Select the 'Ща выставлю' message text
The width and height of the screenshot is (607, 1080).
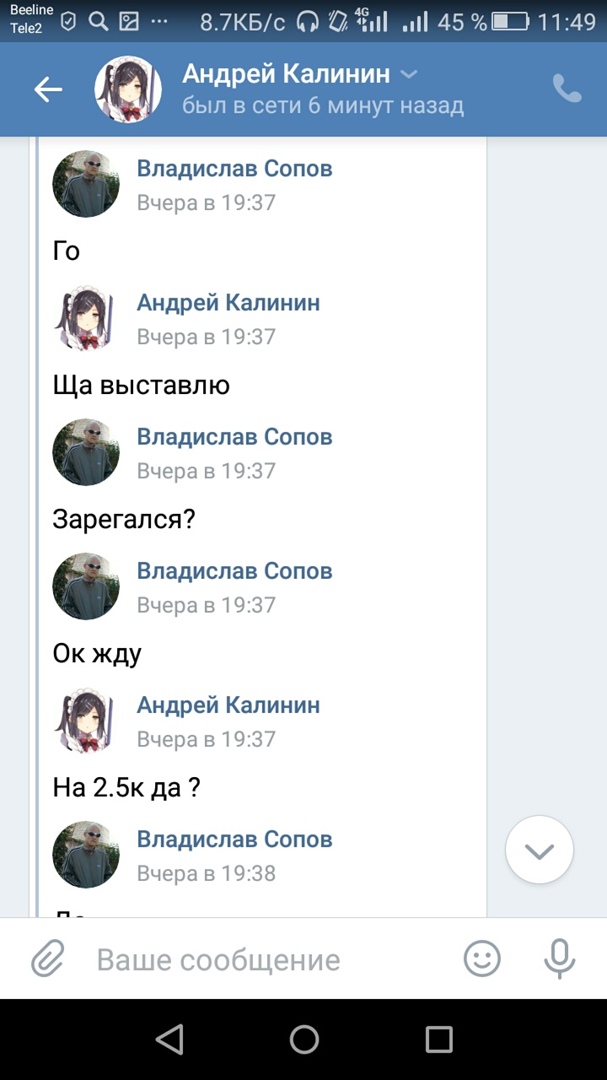(x=141, y=385)
